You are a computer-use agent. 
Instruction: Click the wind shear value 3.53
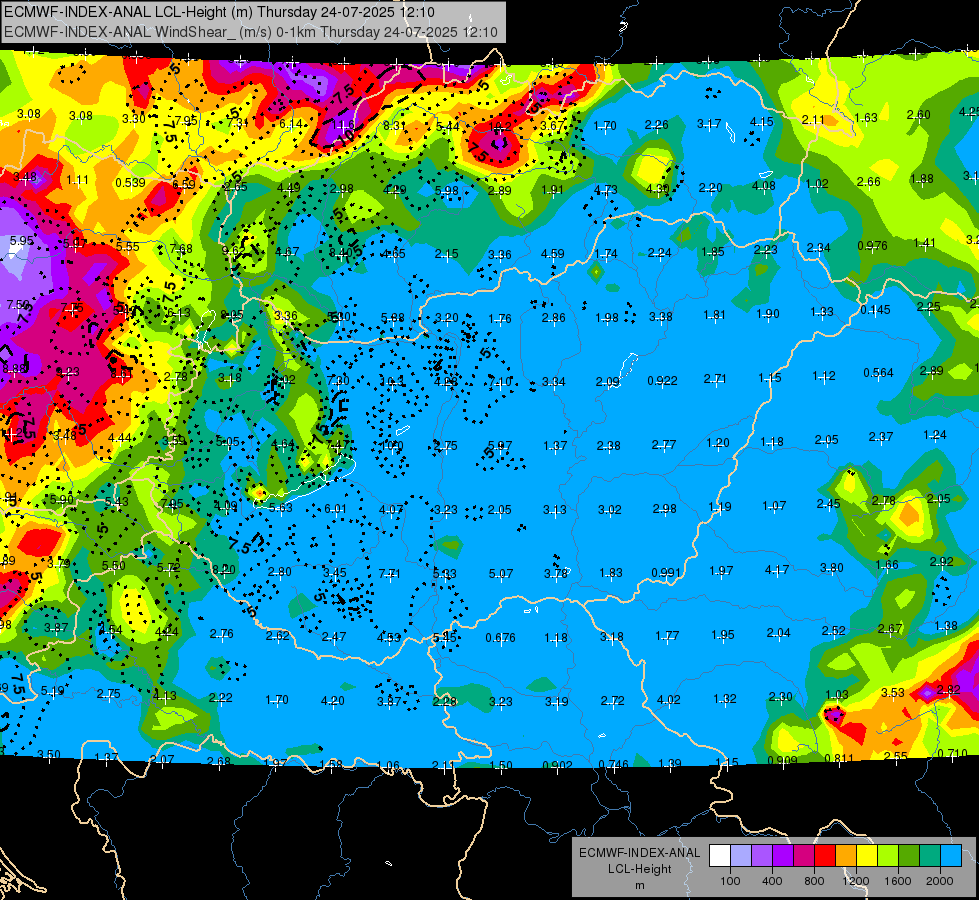(893, 692)
